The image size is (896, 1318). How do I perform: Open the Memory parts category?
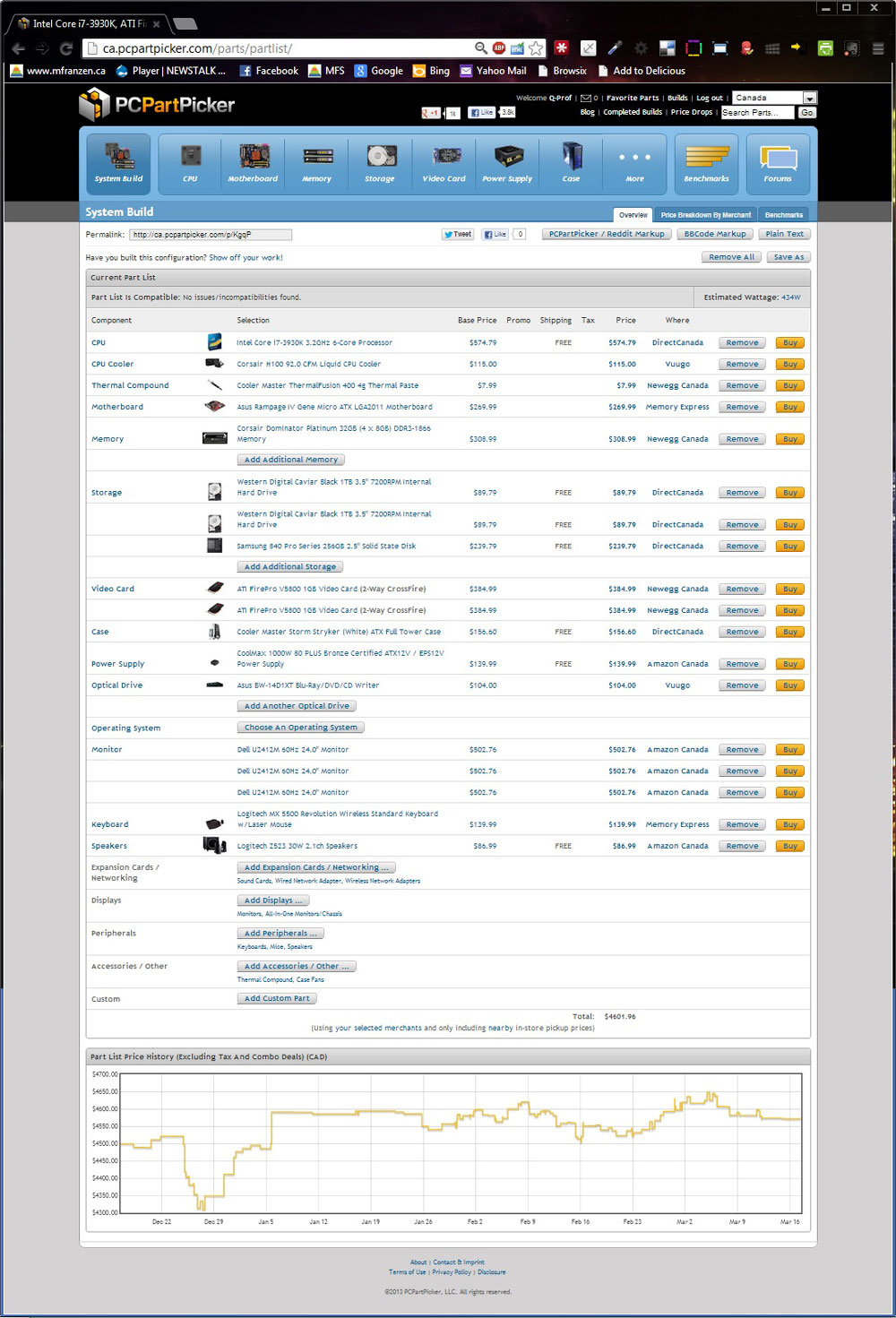tap(317, 163)
